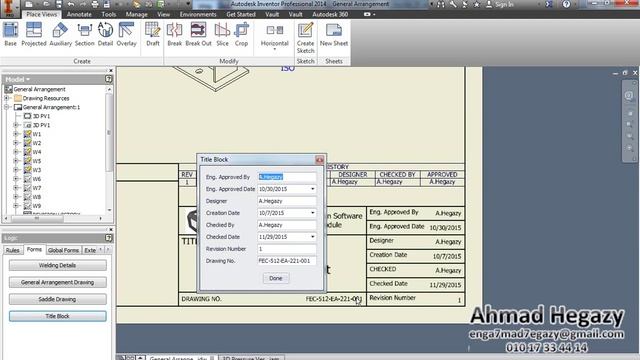Click the Create Sketch tool
Screen dimensions: 640x360
305,38
